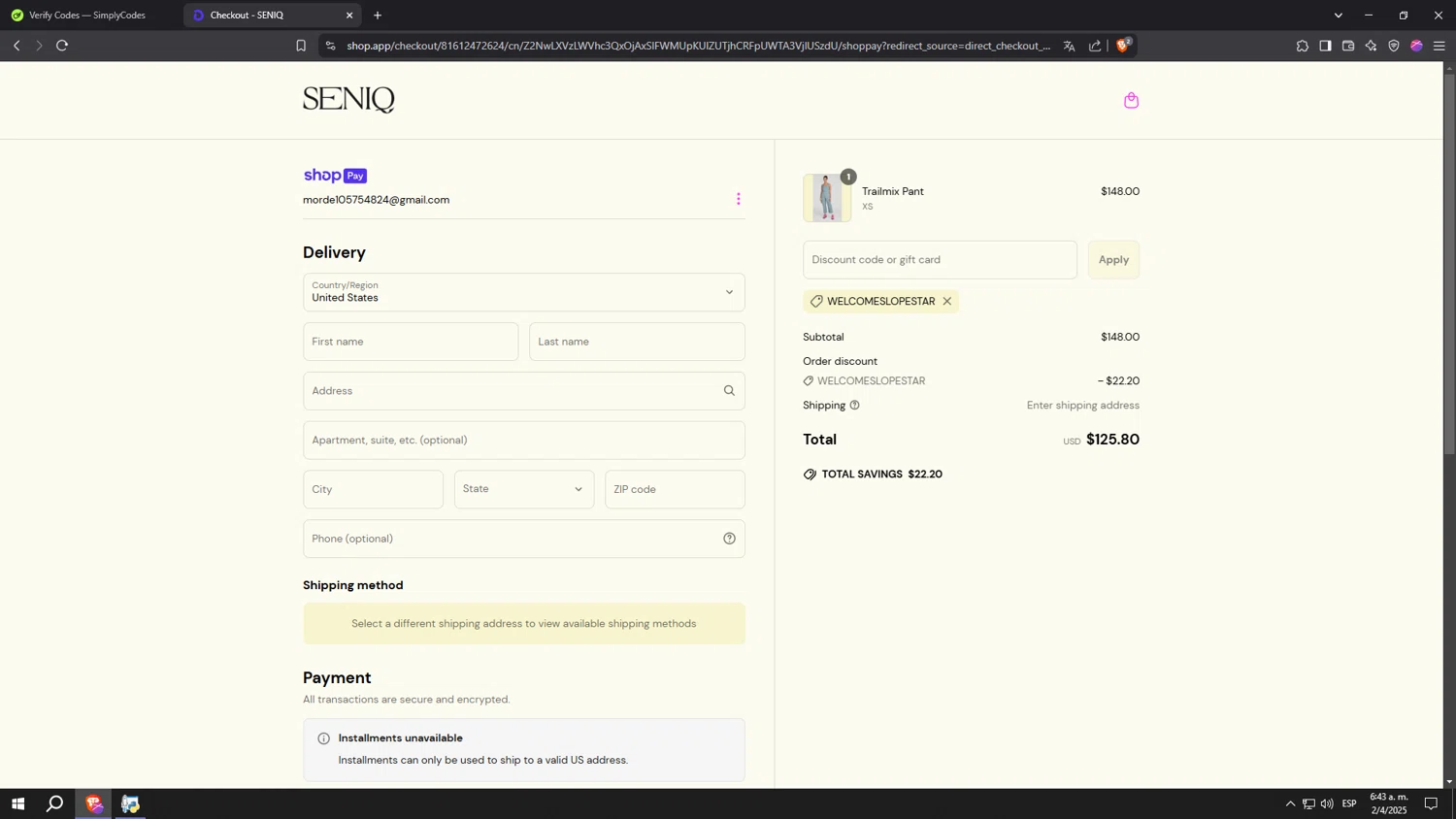Close the Checkout - SENIQ tab
Image resolution: width=1456 pixels, height=819 pixels.
coord(349,16)
